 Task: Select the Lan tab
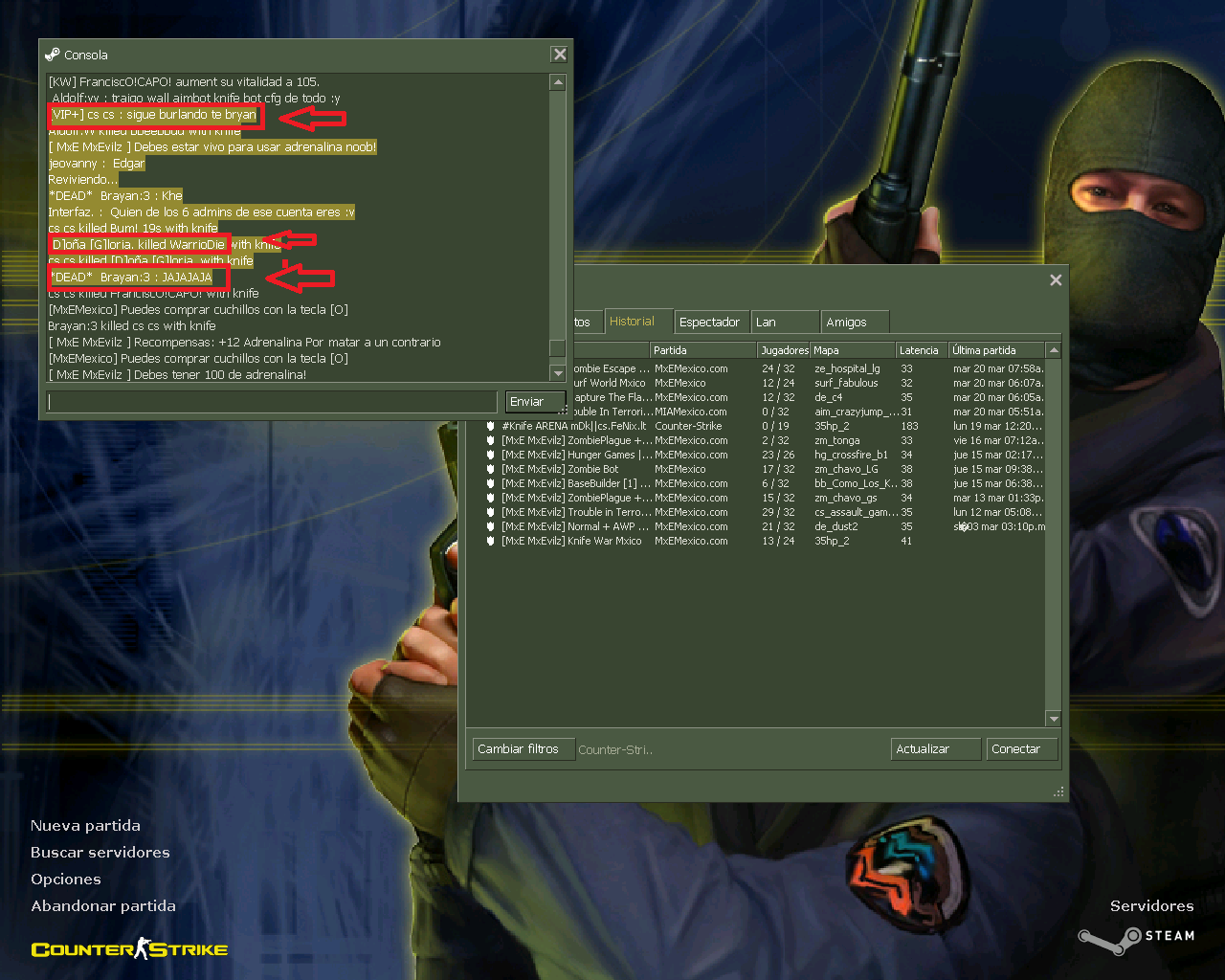[x=785, y=323]
